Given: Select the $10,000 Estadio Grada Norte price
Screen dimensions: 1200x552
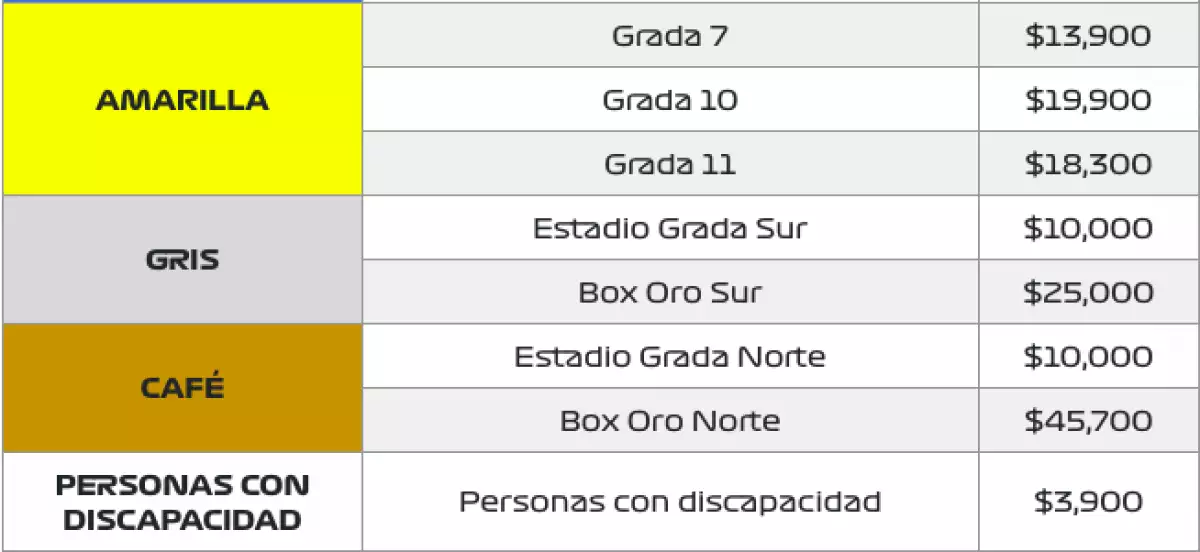Looking at the screenshot, I should [x=1088, y=356].
